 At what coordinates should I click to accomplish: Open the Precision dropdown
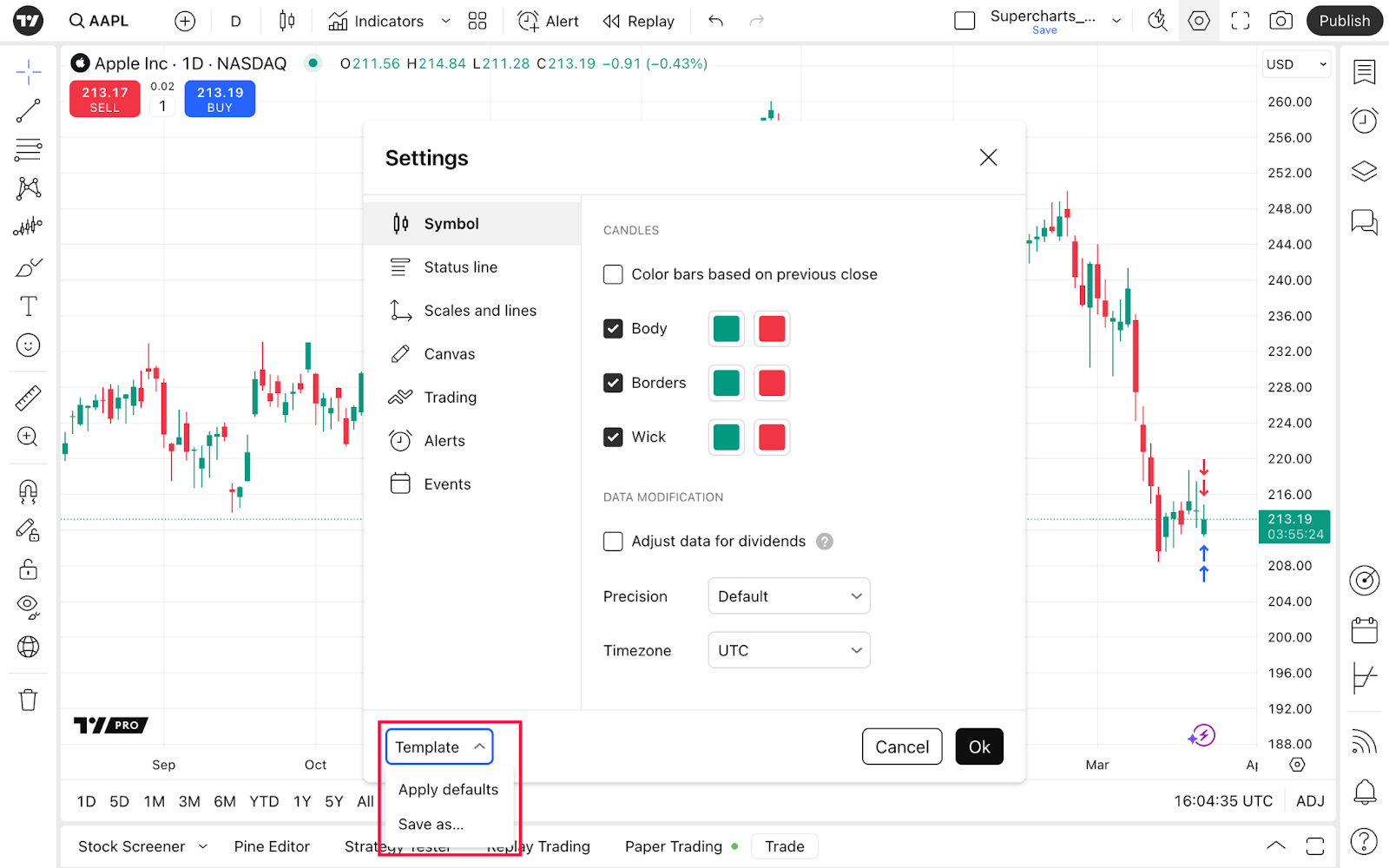coord(789,596)
